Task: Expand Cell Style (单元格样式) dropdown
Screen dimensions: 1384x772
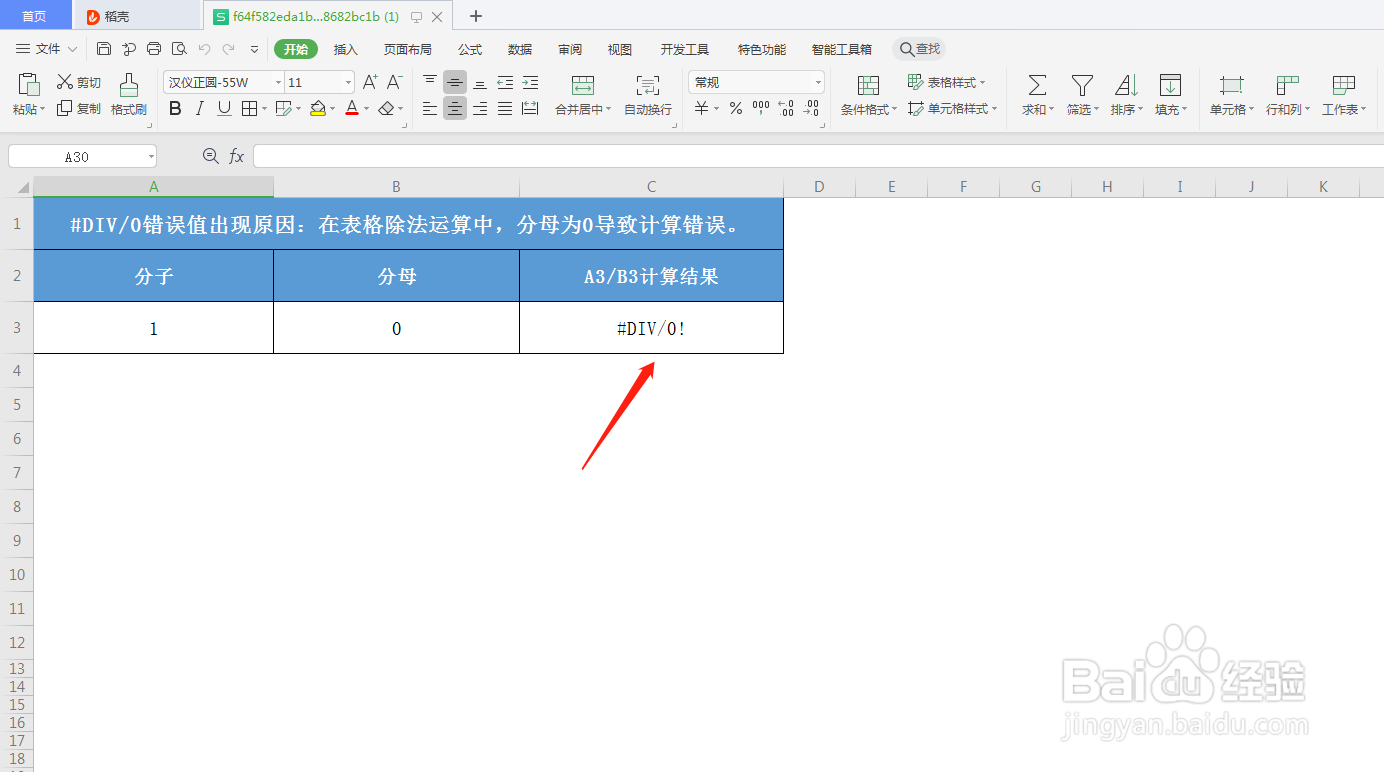Action: coord(994,108)
